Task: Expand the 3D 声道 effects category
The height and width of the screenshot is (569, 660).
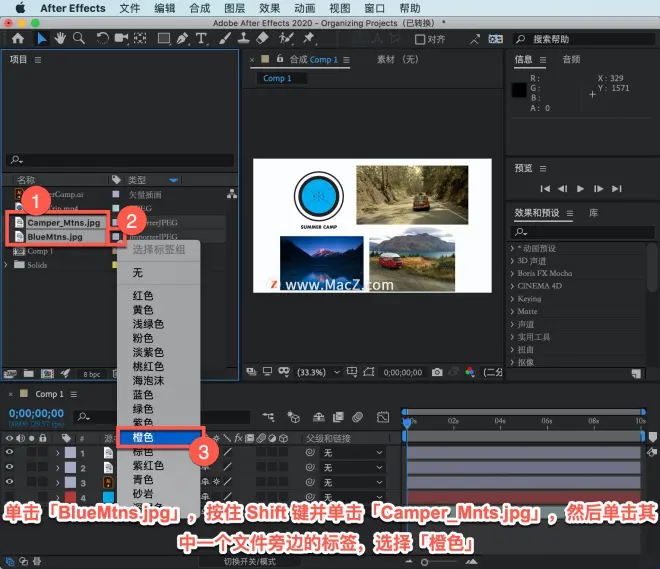Action: coord(512,261)
